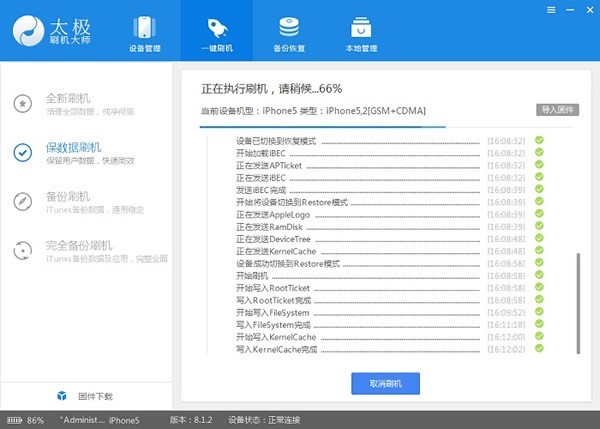Click the log list vertical scrollbar
The width and height of the screenshot is (600, 429).
point(578,303)
